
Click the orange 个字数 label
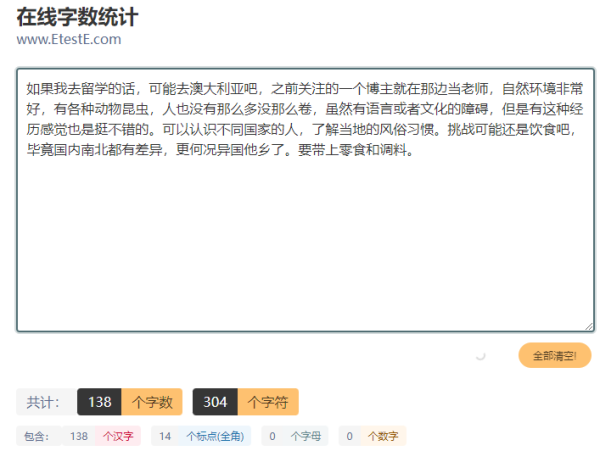151,402
